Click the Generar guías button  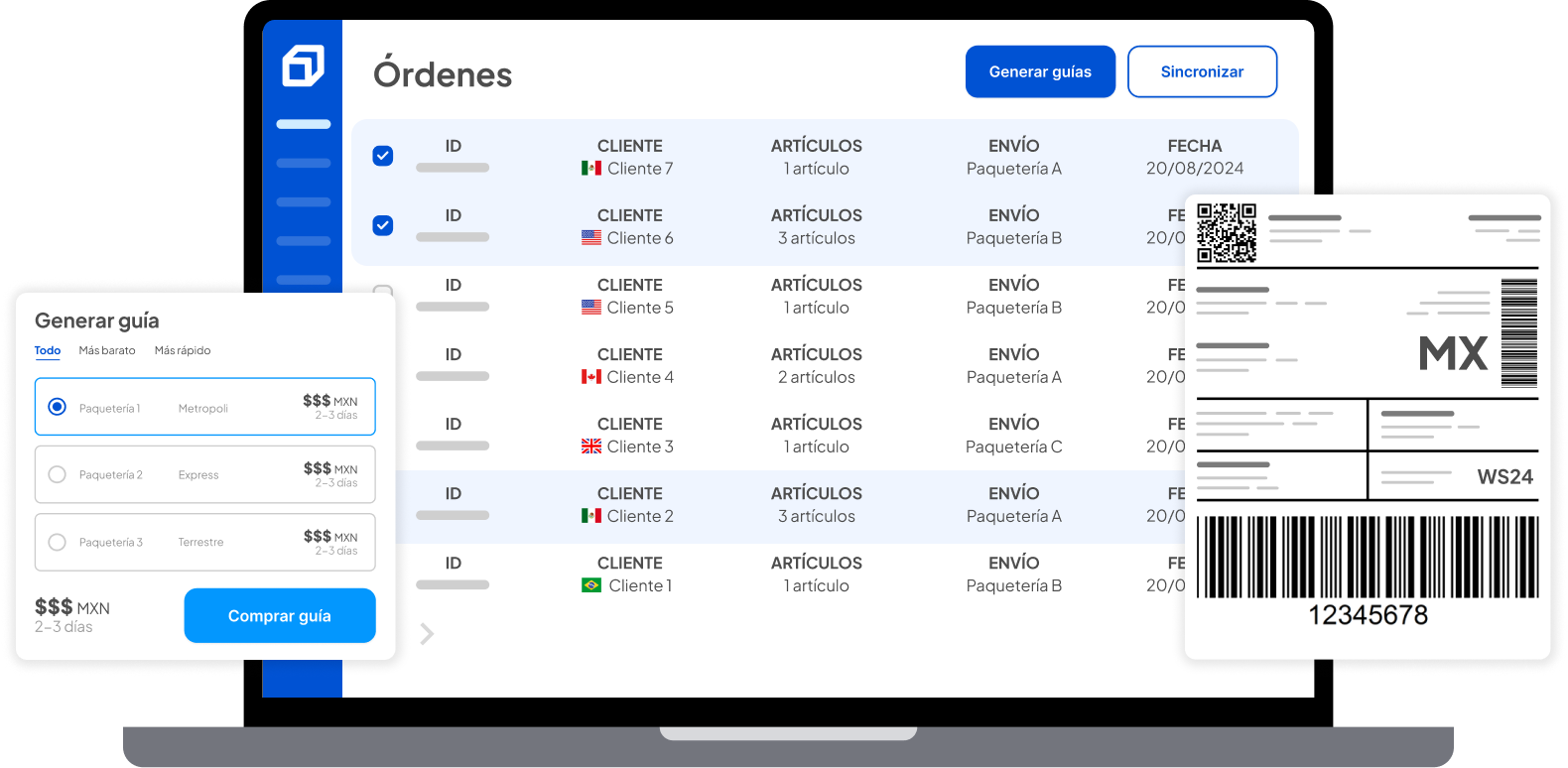(1040, 71)
